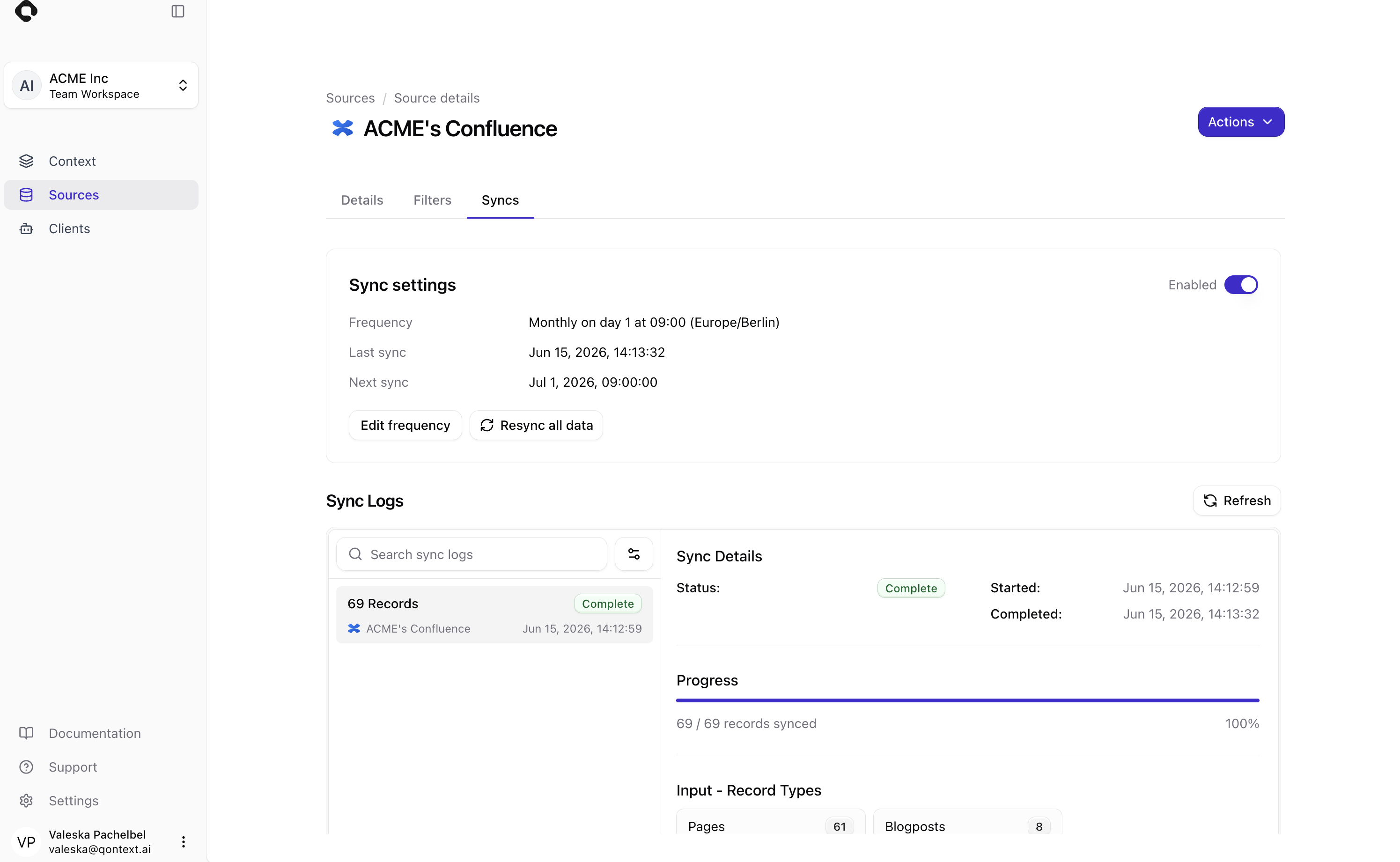
Task: Click the Confluence icon in the 69 Records entry
Action: click(x=354, y=628)
